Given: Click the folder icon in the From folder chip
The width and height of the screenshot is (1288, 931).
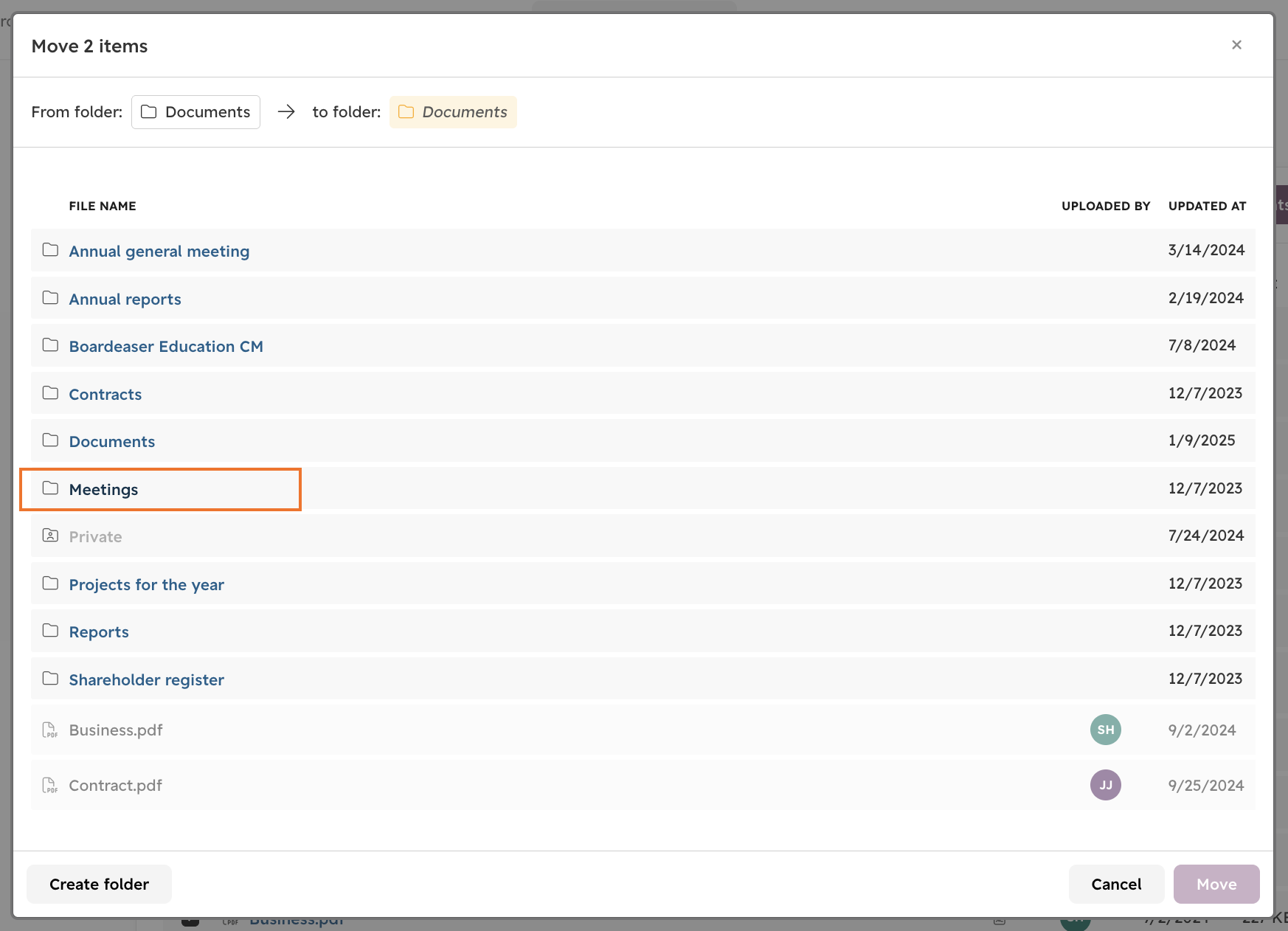Looking at the screenshot, I should (x=149, y=112).
